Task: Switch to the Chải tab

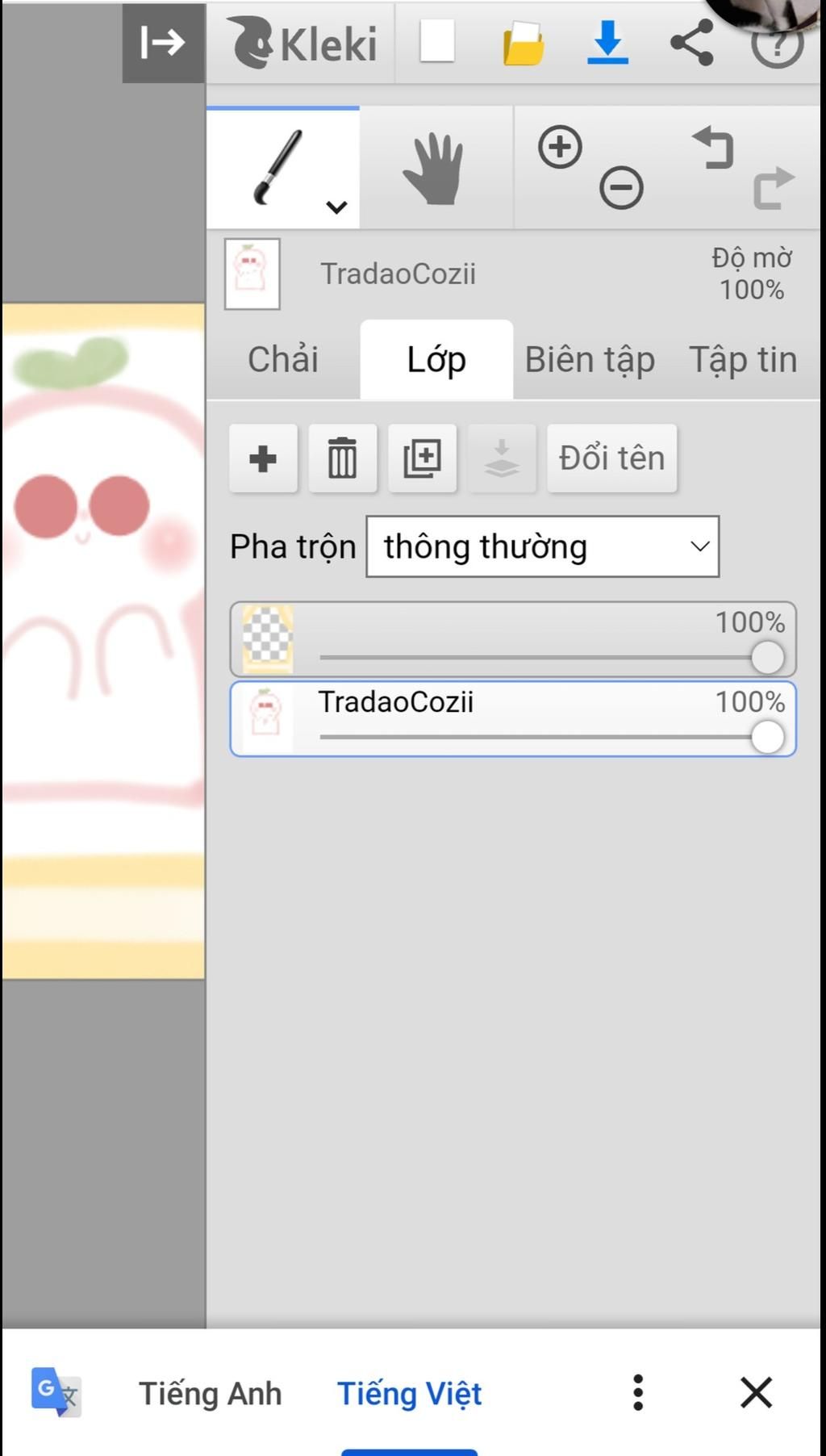Action: pos(282,359)
